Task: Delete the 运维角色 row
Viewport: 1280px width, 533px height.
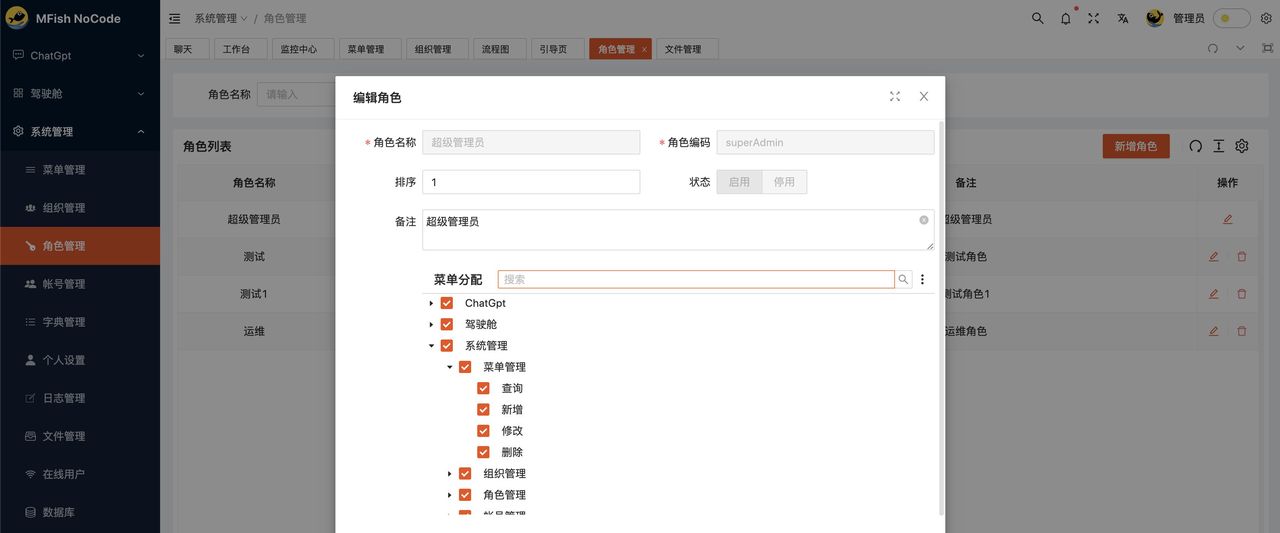Action: point(1242,331)
